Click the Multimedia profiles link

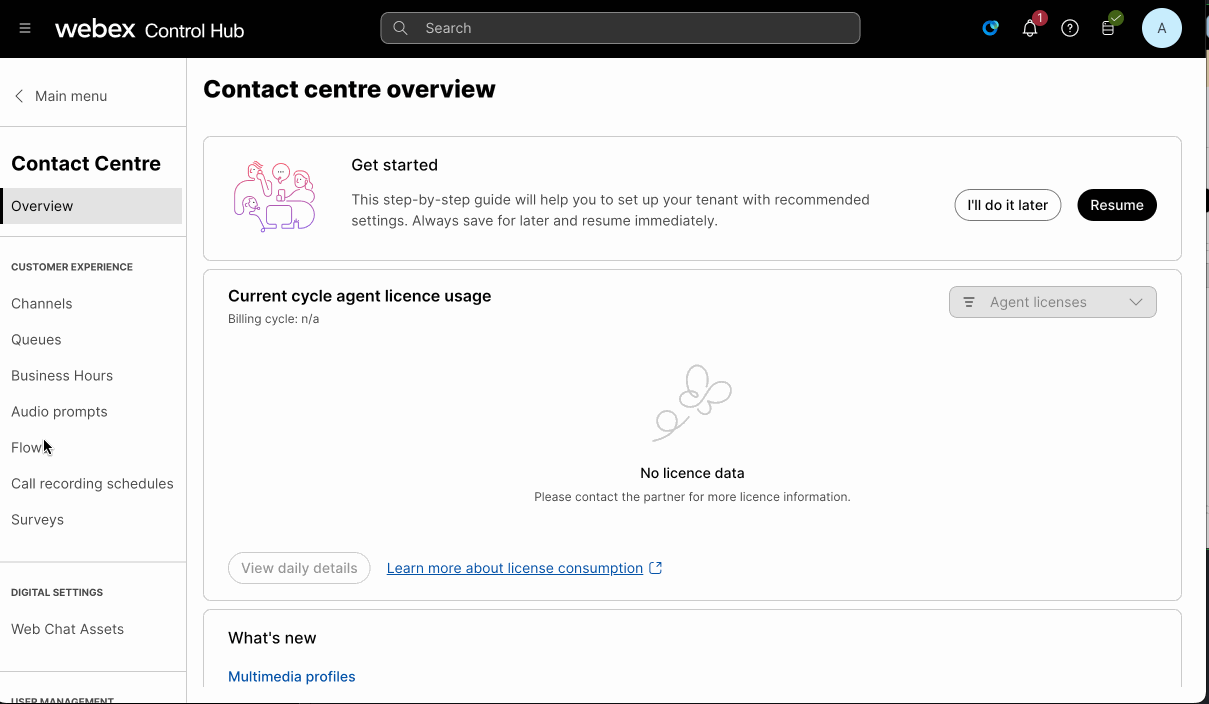[x=291, y=676]
